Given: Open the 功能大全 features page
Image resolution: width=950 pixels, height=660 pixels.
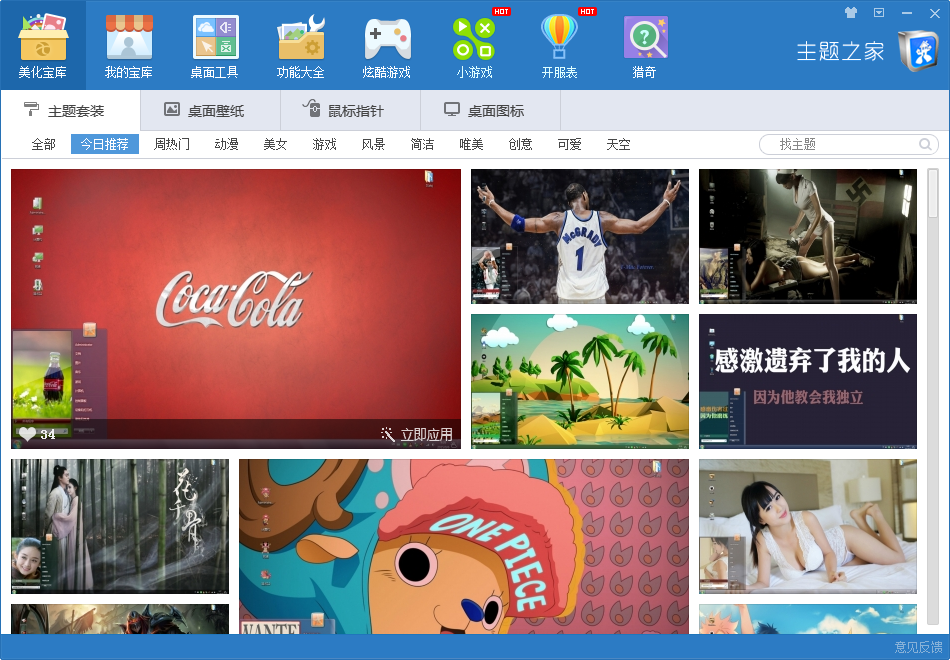Looking at the screenshot, I should click(301, 46).
